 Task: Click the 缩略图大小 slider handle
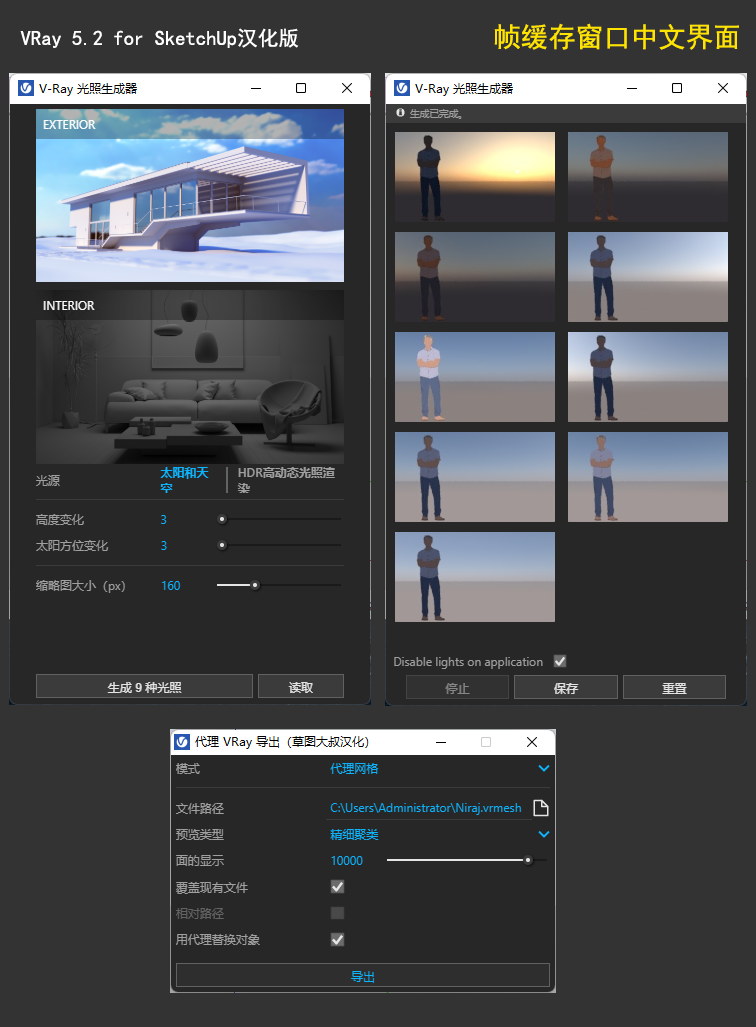coord(255,585)
